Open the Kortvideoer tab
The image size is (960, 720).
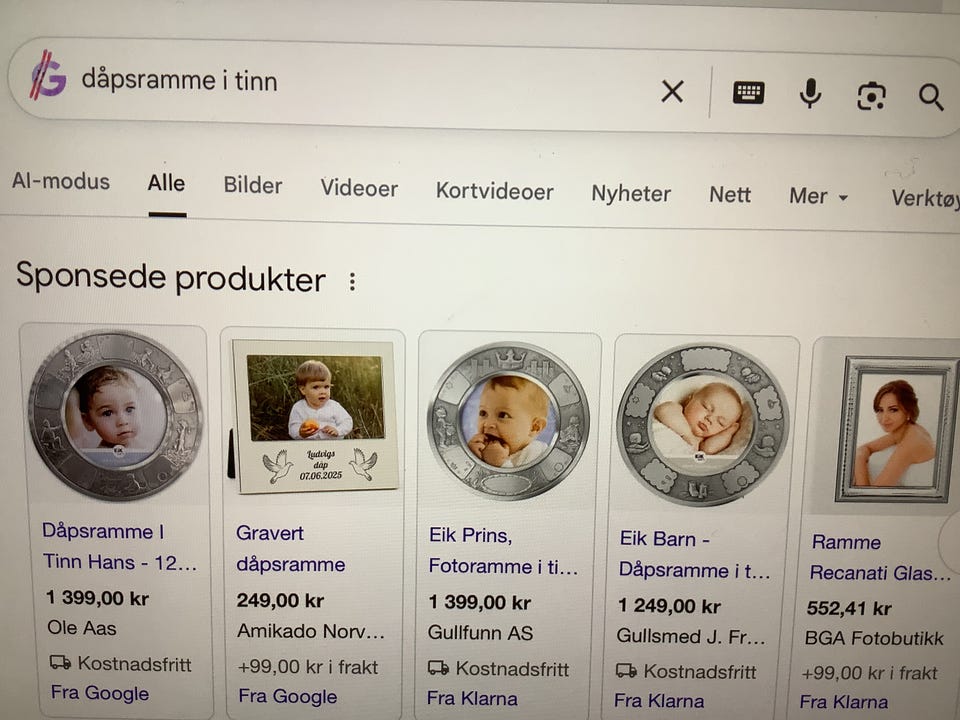click(495, 191)
